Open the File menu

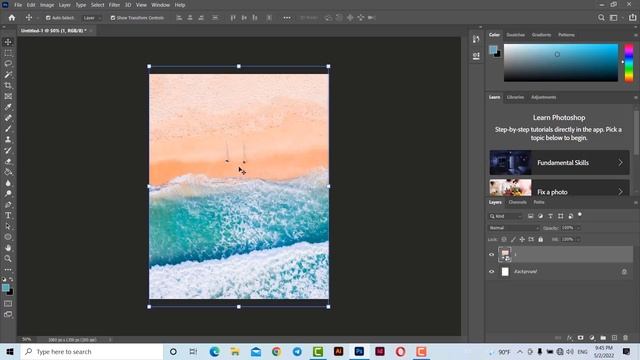(x=18, y=5)
